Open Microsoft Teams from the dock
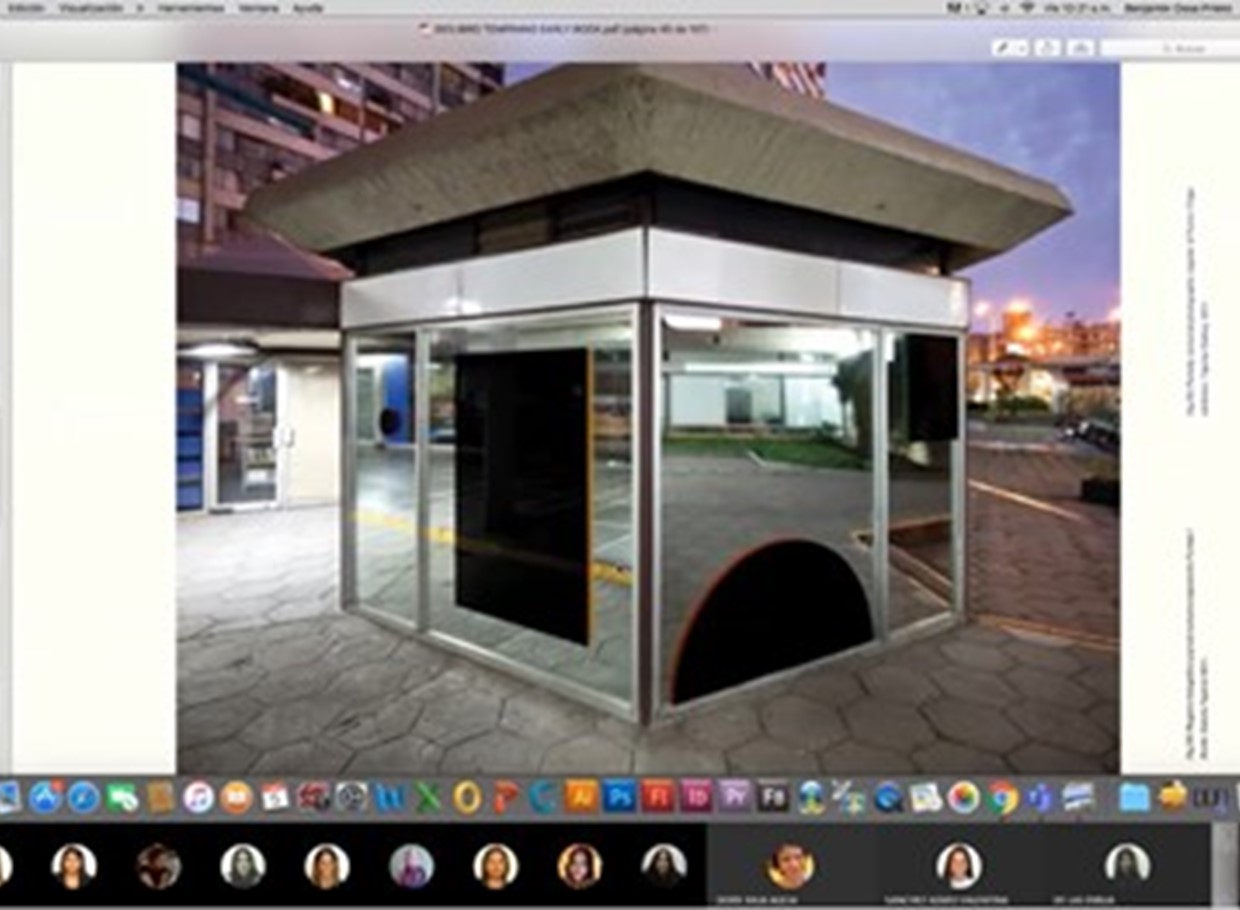Image resolution: width=1240 pixels, height=910 pixels. coord(1040,797)
